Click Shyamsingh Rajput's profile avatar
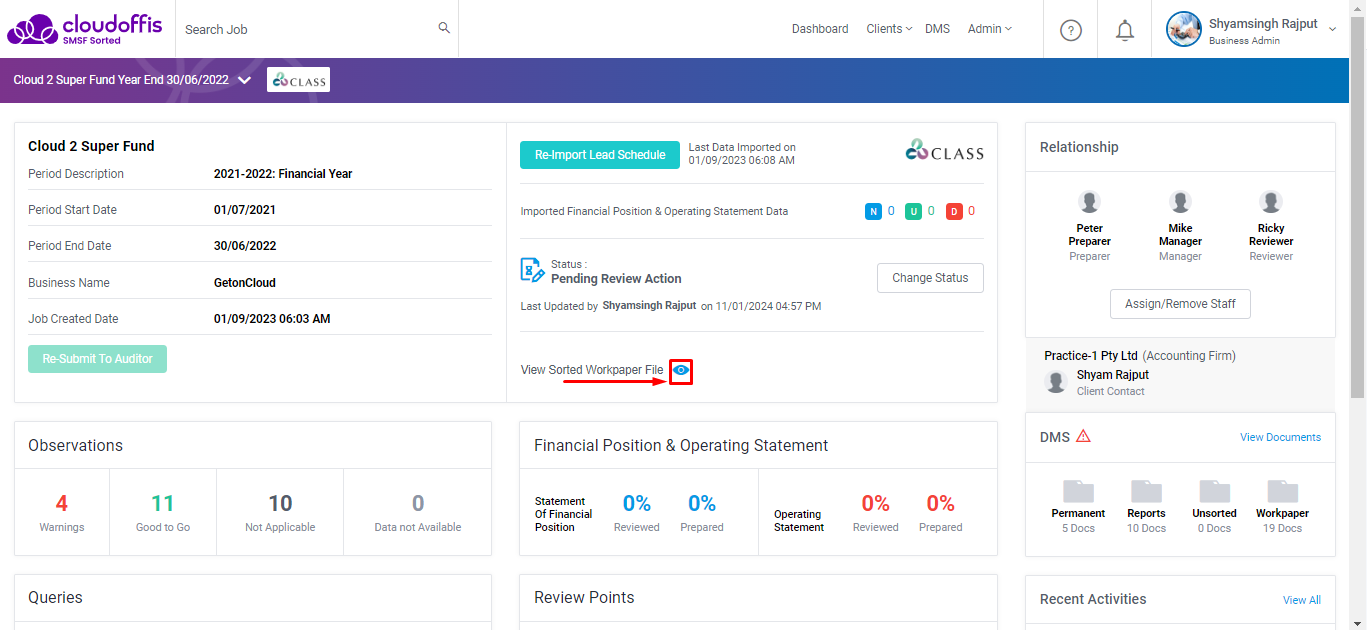Viewport: 1367px width, 630px height. point(1184,29)
